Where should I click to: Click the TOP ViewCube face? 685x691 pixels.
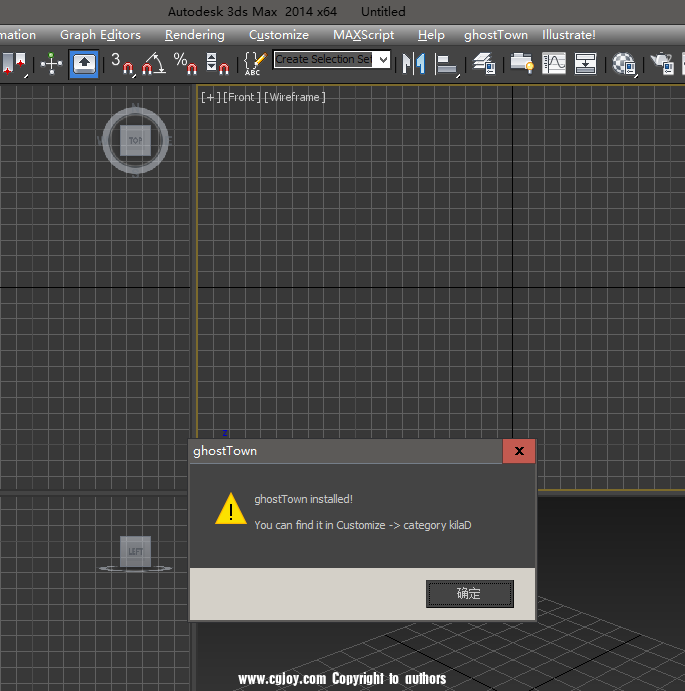136,141
